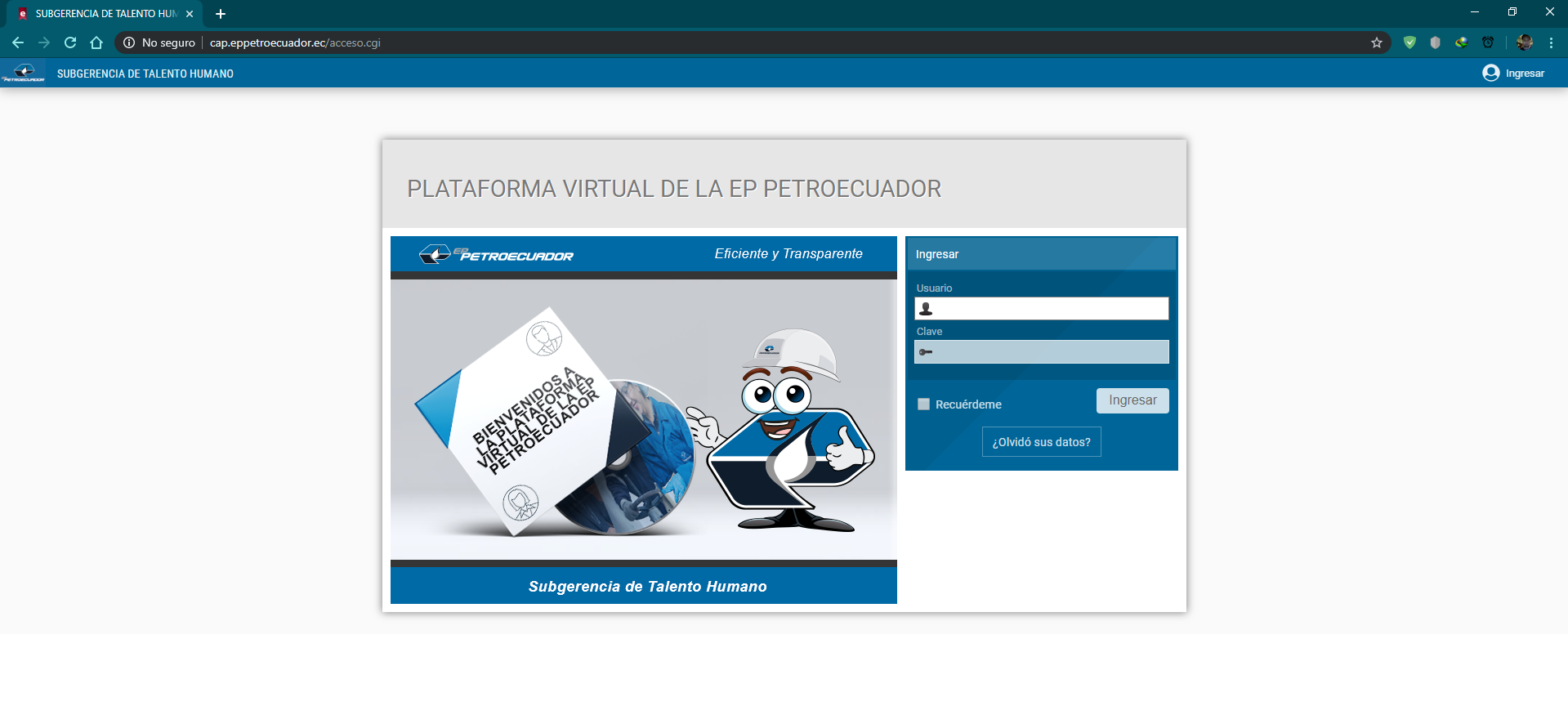The image size is (1568, 715).
Task: Click the 'Subgerencia de Talento Humano' banner footer text
Action: point(648,586)
